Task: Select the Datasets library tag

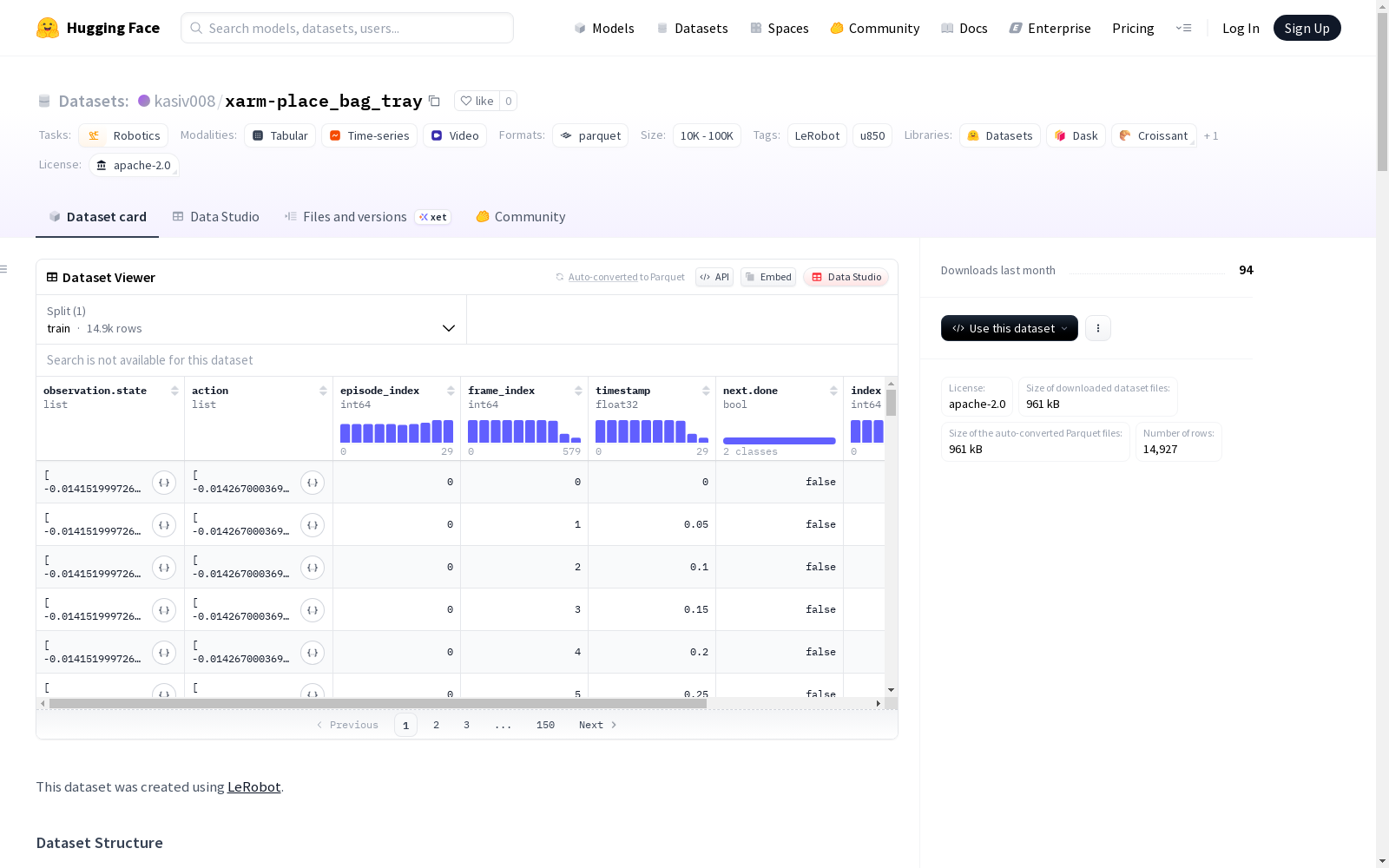Action: (1000, 135)
